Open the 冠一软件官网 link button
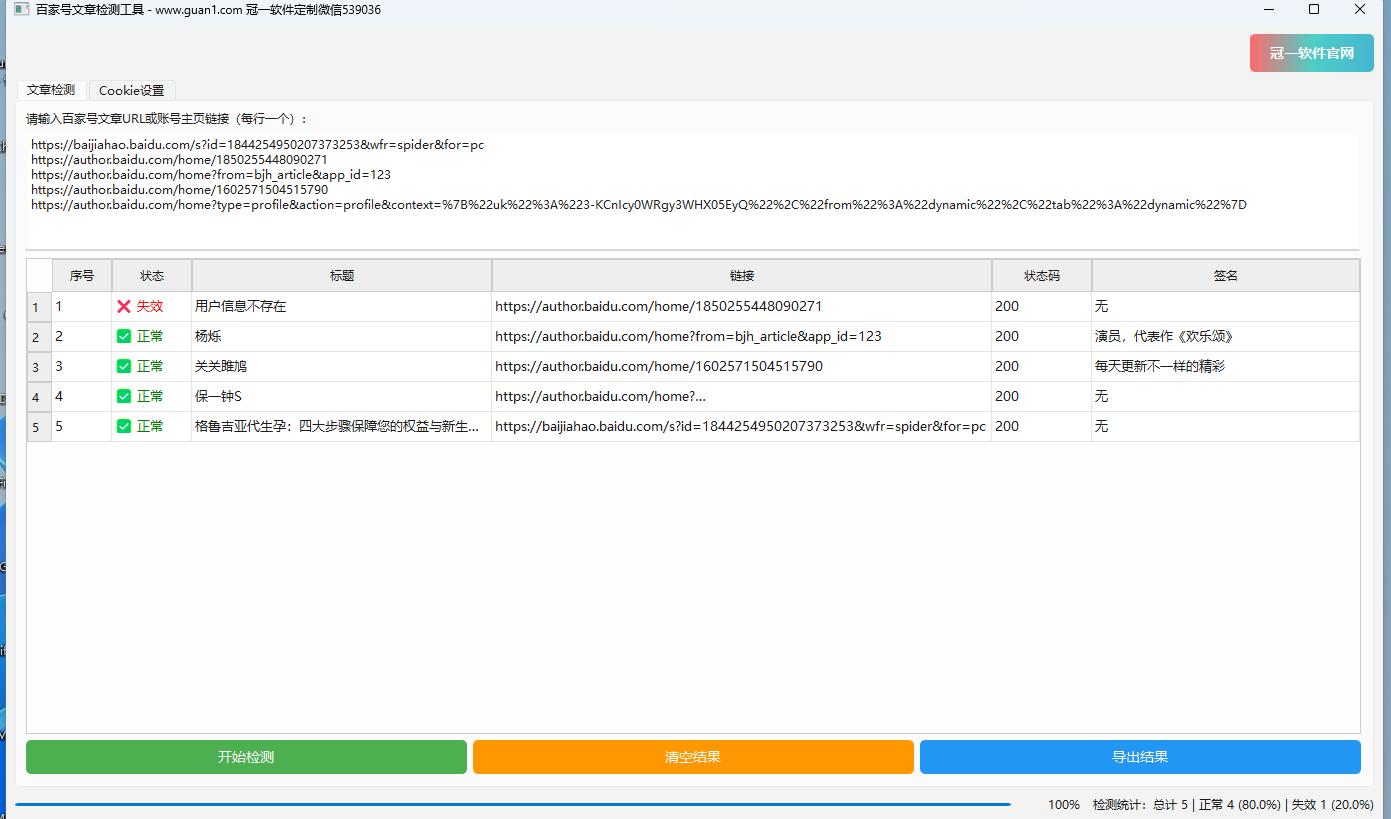The height and width of the screenshot is (819, 1391). pyautogui.click(x=1311, y=53)
